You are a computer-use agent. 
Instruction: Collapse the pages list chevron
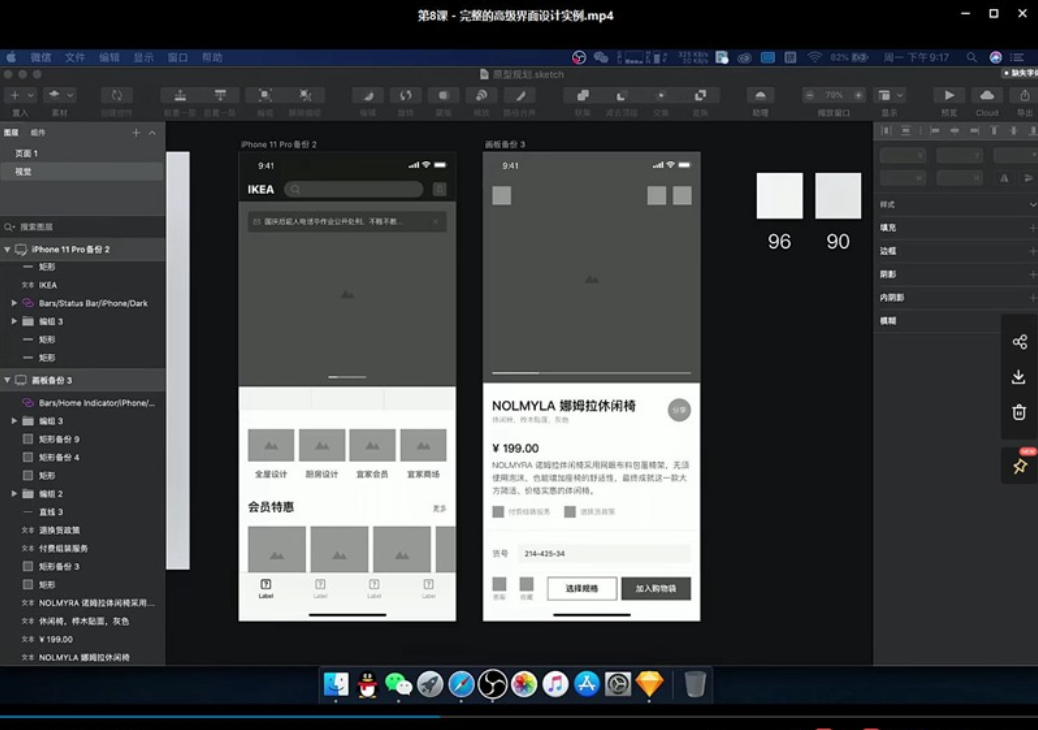point(152,132)
